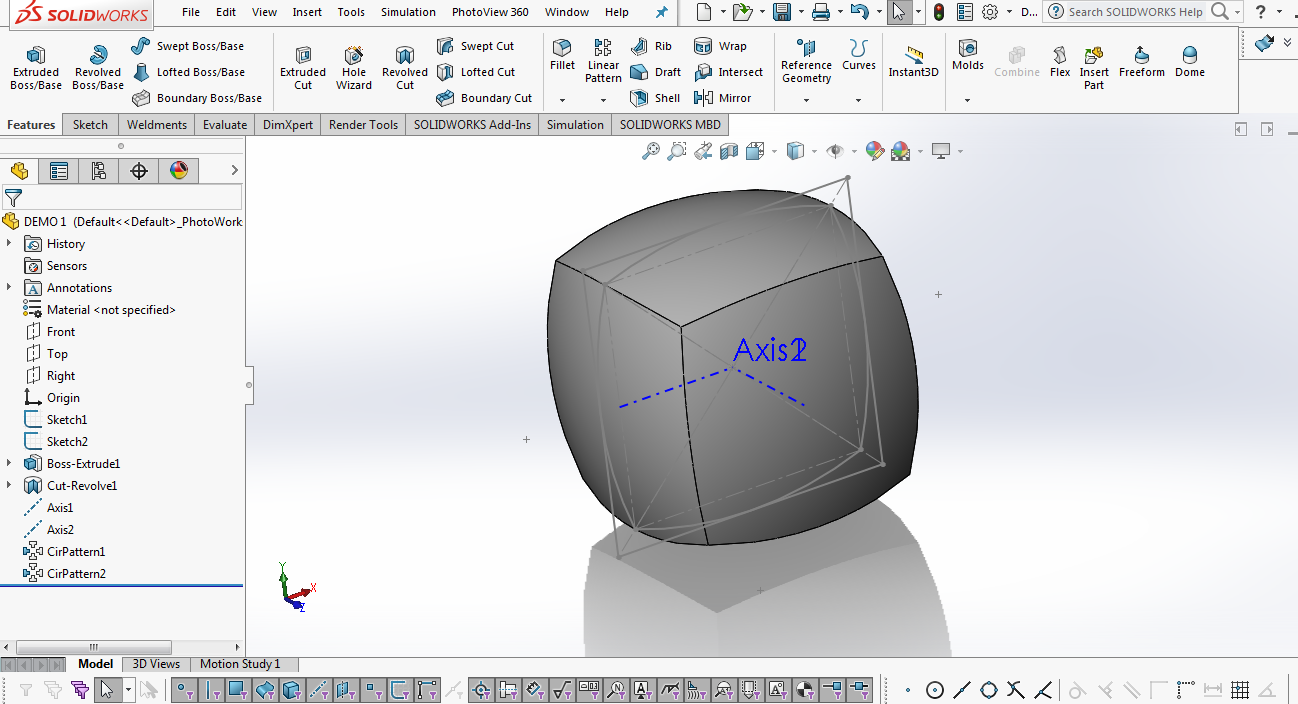Select the Shell tool

point(655,98)
